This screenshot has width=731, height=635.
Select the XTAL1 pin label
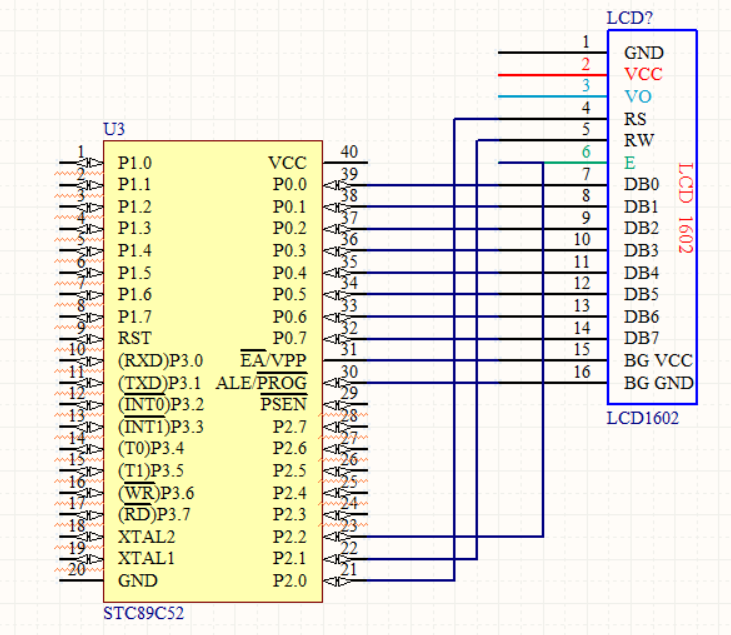(x=146, y=559)
